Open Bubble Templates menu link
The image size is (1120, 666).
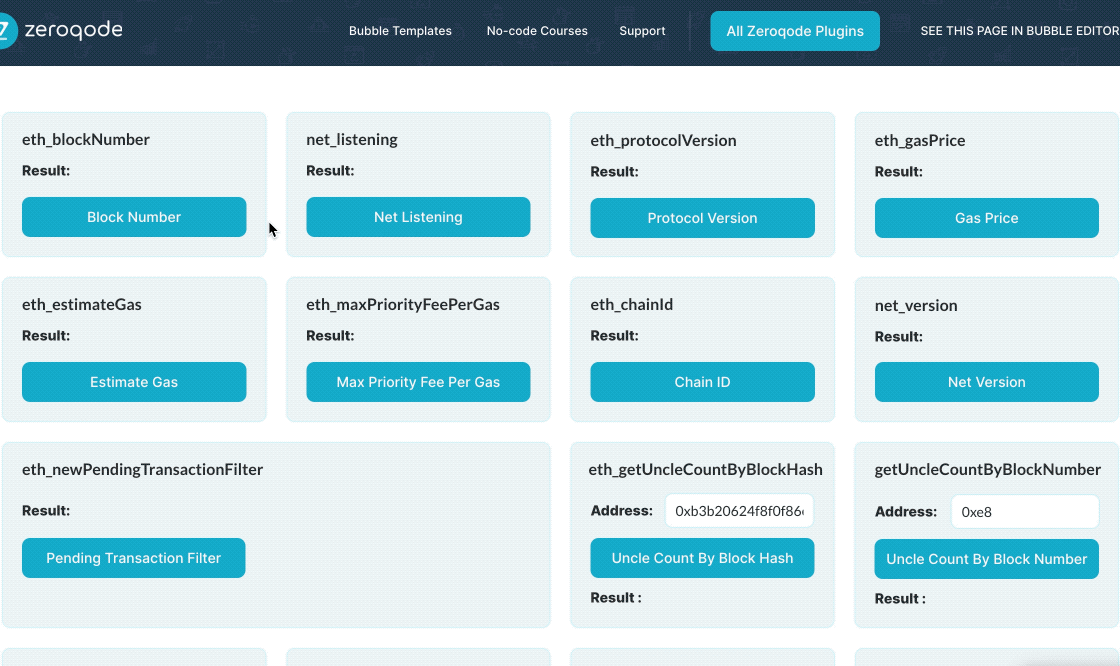(400, 31)
